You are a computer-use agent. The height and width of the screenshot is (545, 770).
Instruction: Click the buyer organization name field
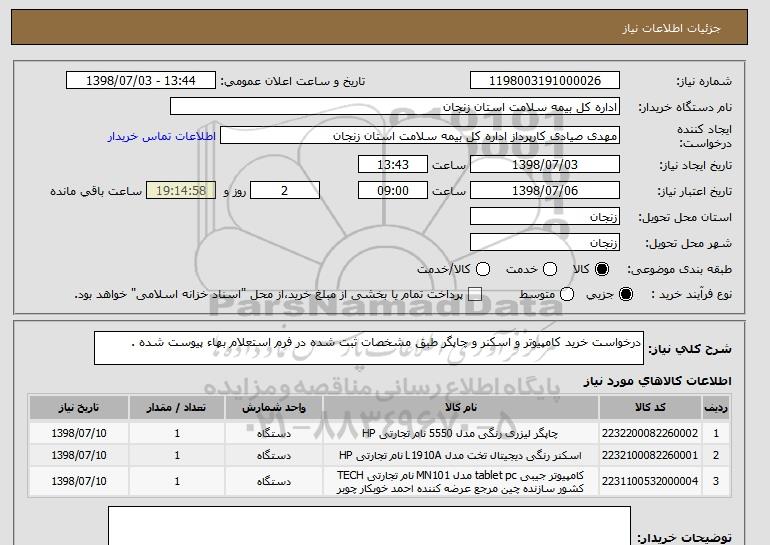[x=395, y=107]
